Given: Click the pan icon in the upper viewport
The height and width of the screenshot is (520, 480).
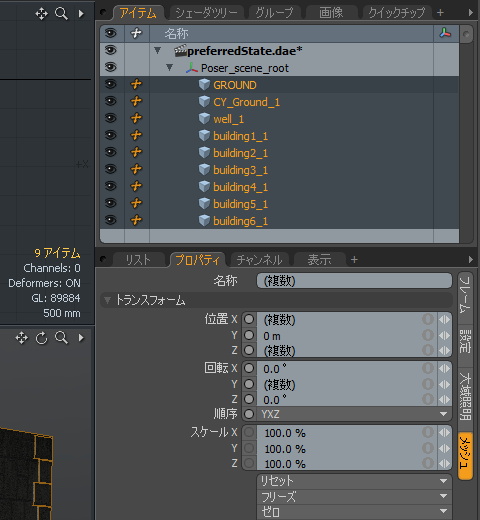Looking at the screenshot, I should (x=41, y=14).
